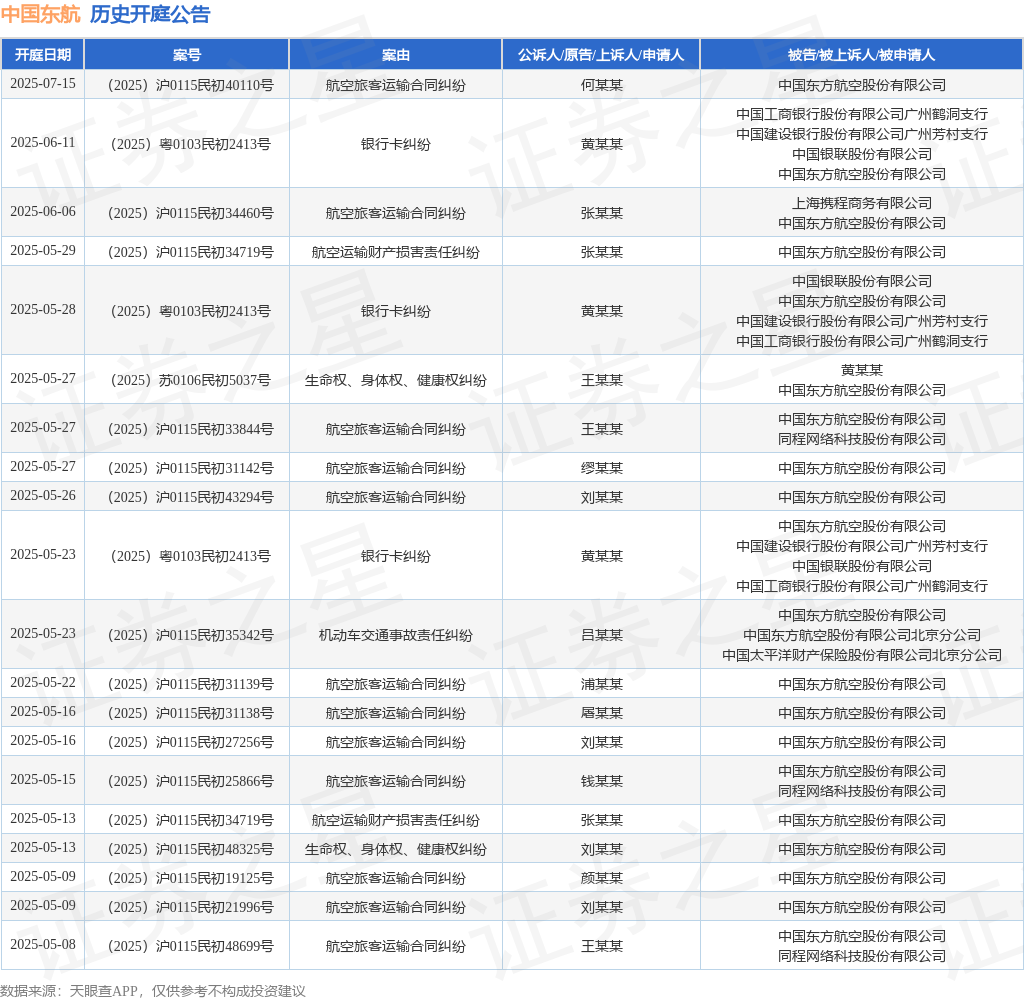This screenshot has width=1024, height=1000.
Task: Click plaintiff 何某某
Action: point(601,85)
